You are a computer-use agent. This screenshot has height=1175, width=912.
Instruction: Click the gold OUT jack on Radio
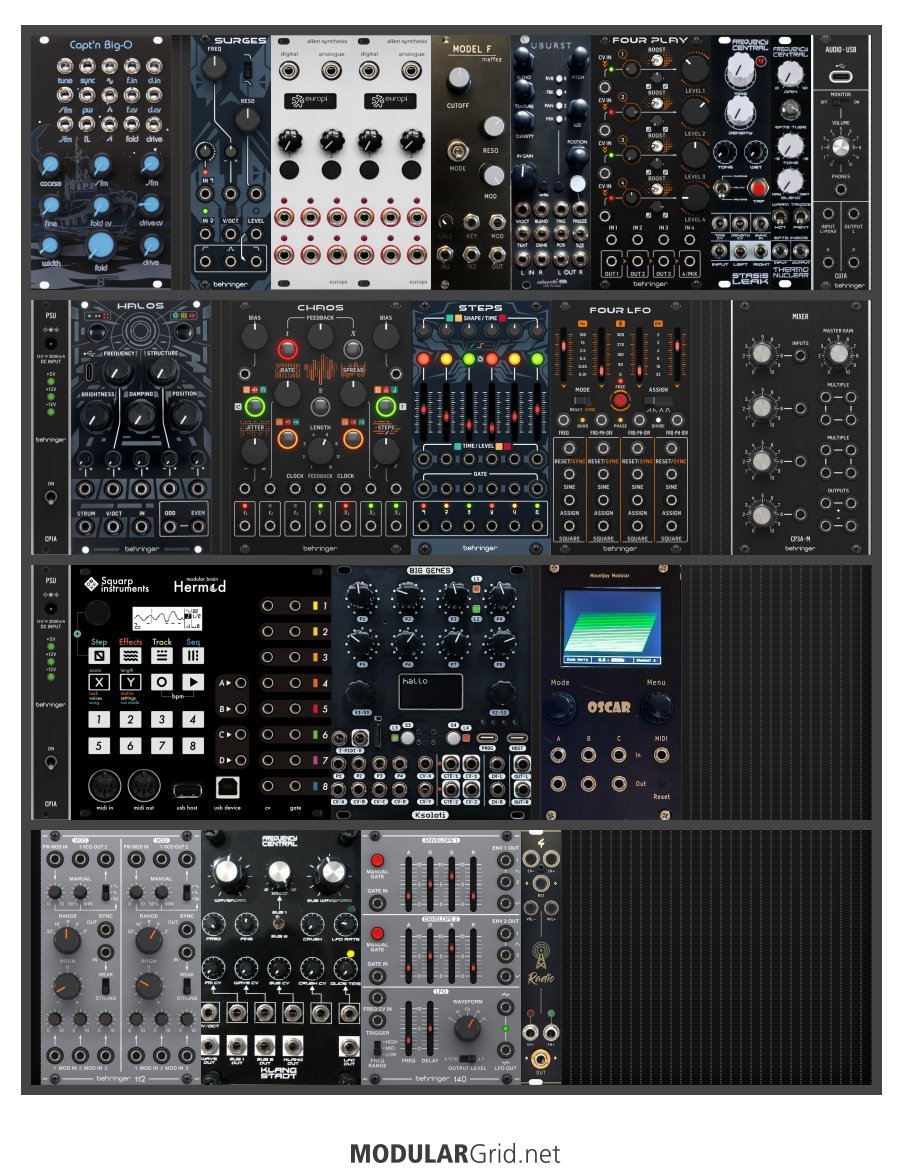540,1059
